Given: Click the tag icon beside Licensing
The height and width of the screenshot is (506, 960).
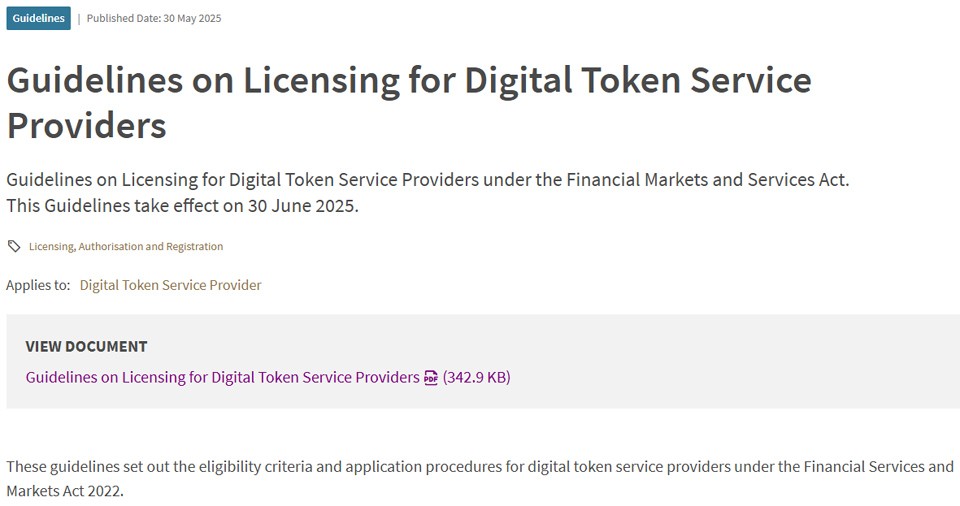Looking at the screenshot, I should (14, 246).
